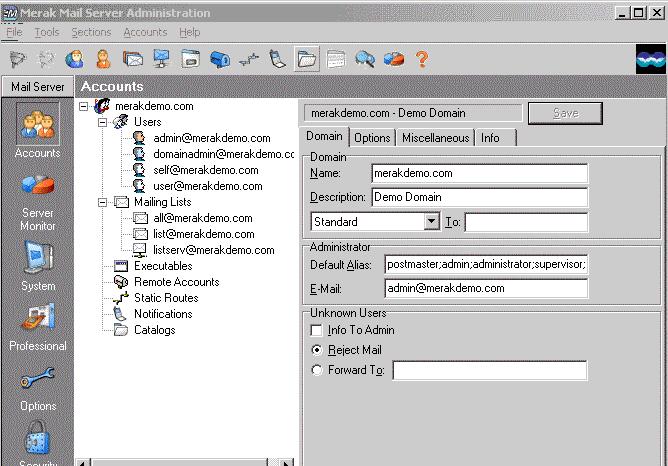Screen dimensions: 668x466
Task: Click the orange question mark help icon
Action: pos(422,60)
